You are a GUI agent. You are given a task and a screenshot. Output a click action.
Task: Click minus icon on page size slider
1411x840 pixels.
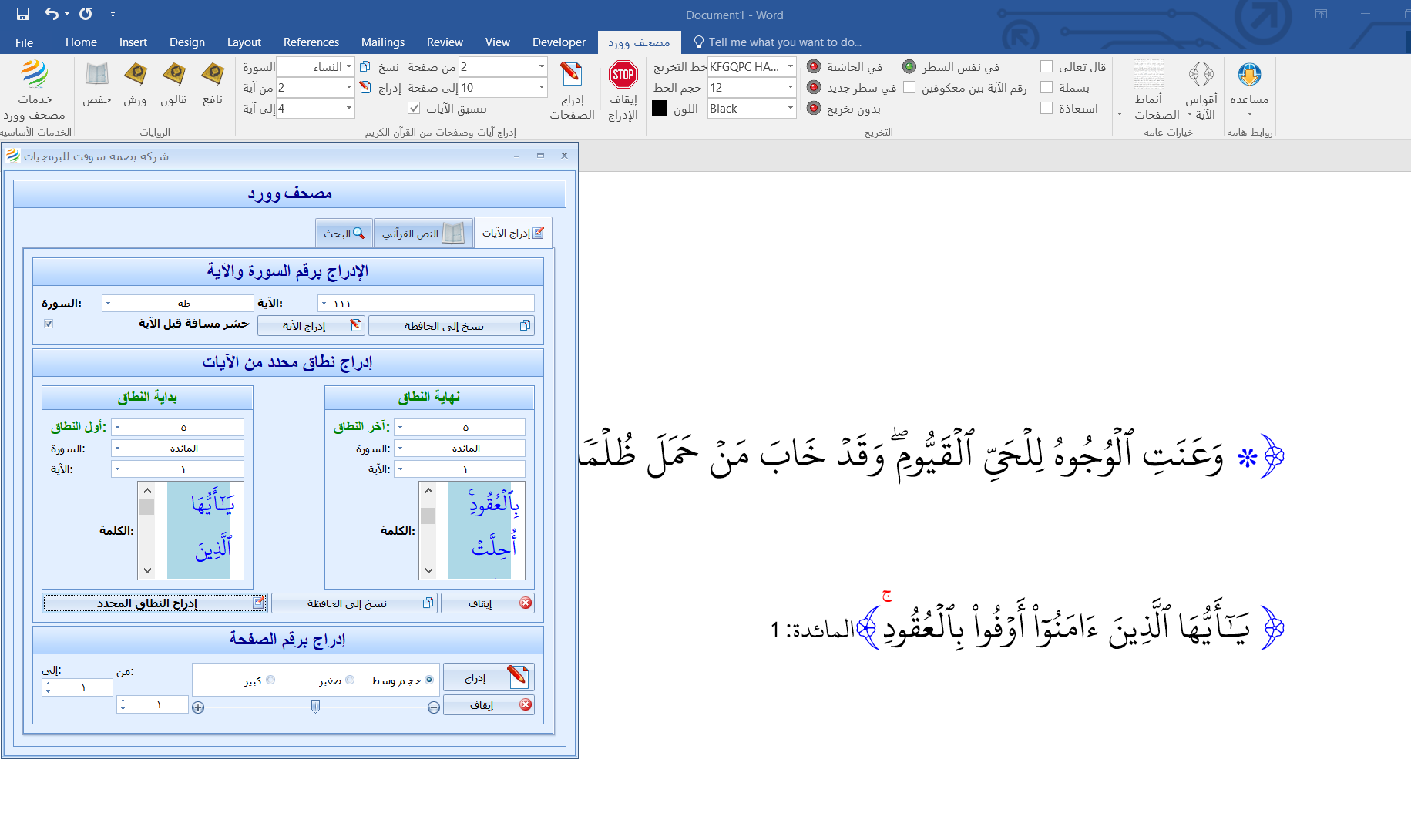pyautogui.click(x=434, y=707)
